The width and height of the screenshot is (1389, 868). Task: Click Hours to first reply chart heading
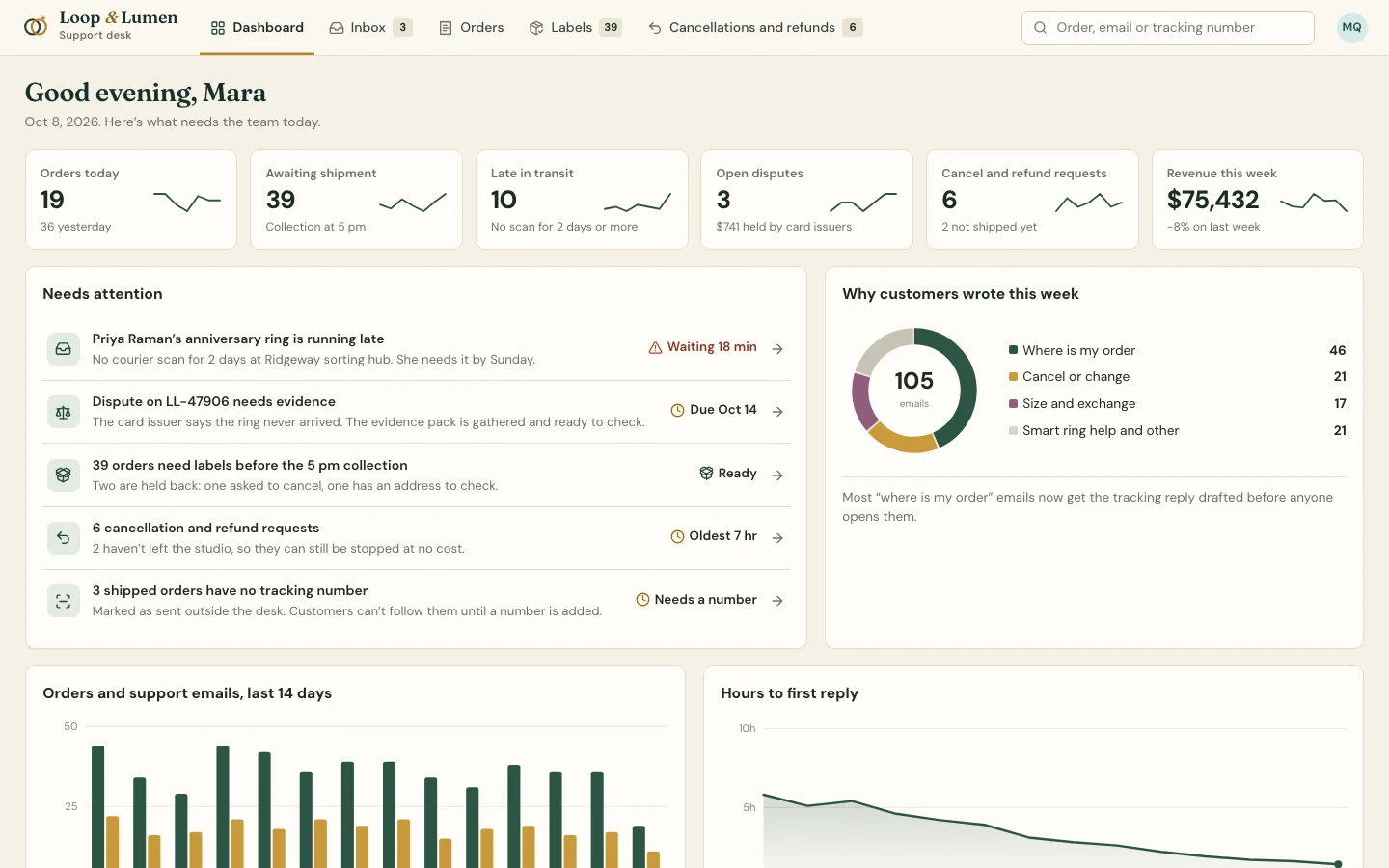pos(789,693)
